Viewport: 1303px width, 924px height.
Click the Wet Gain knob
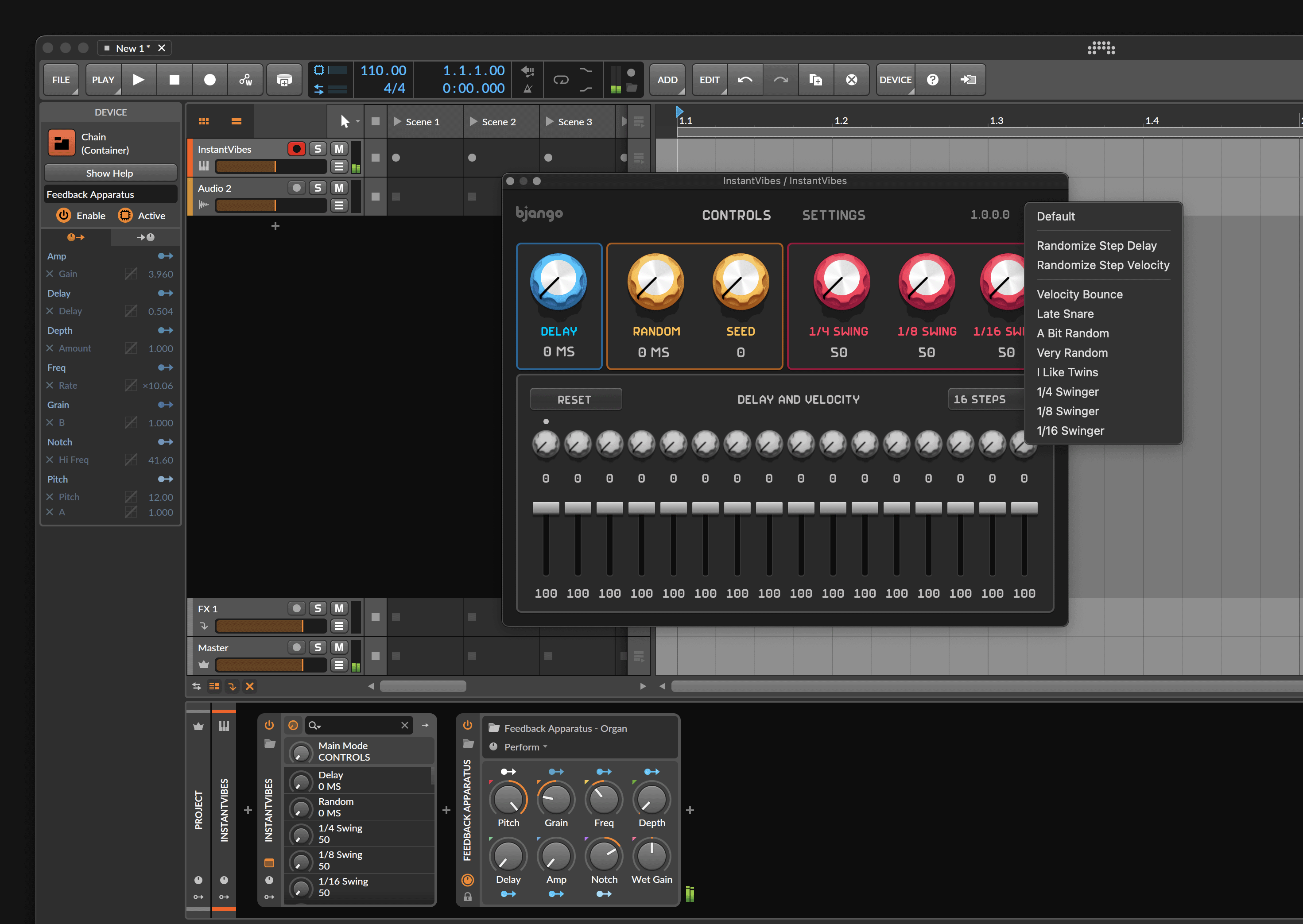point(651,856)
